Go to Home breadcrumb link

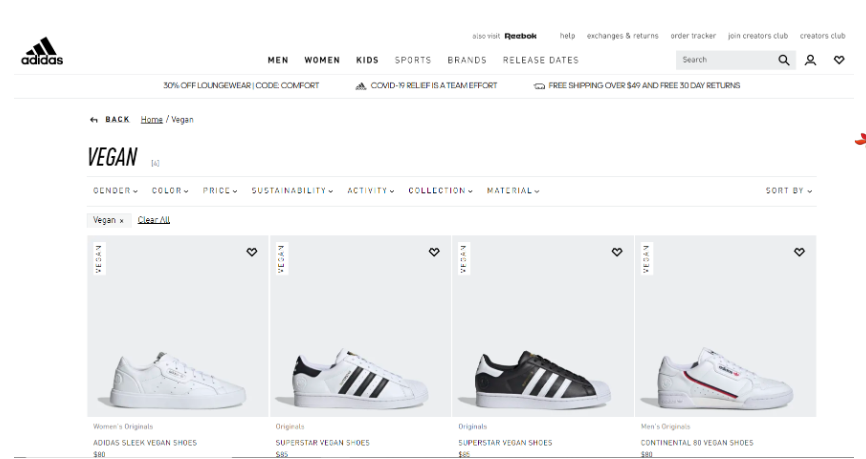click(x=151, y=120)
